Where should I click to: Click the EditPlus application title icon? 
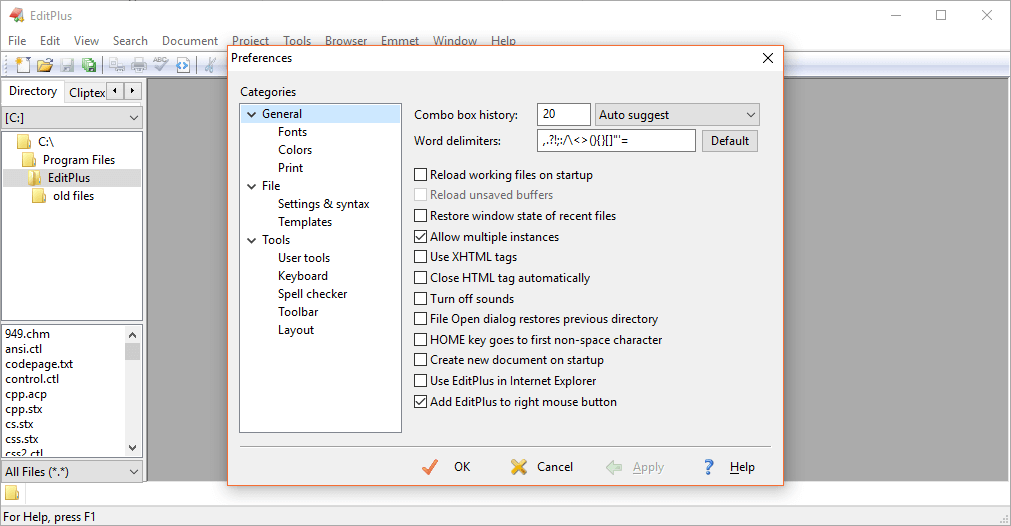tap(16, 15)
